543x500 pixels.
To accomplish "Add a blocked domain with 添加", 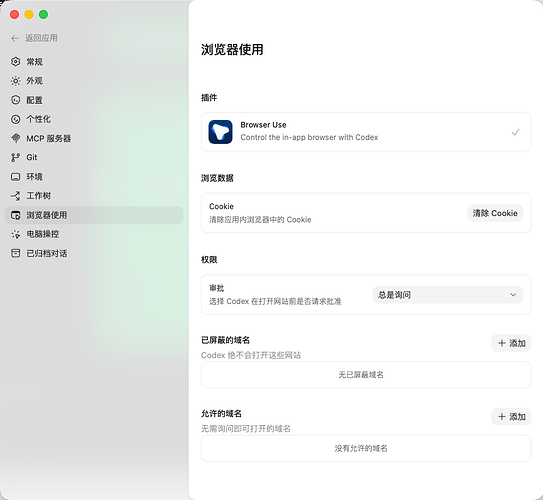I will [511, 343].
